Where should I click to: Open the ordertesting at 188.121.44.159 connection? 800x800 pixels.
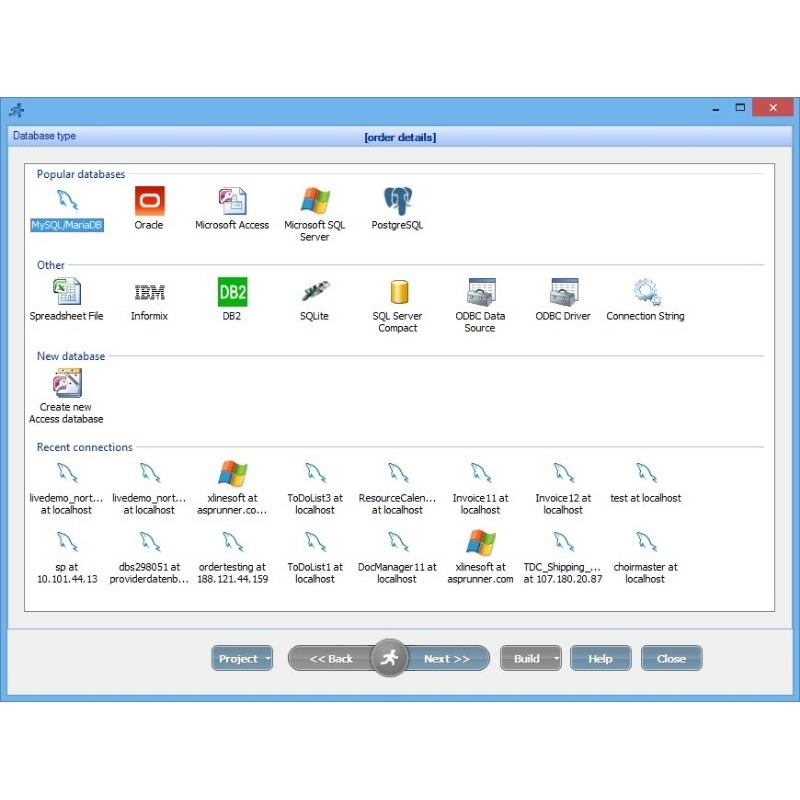point(233,556)
